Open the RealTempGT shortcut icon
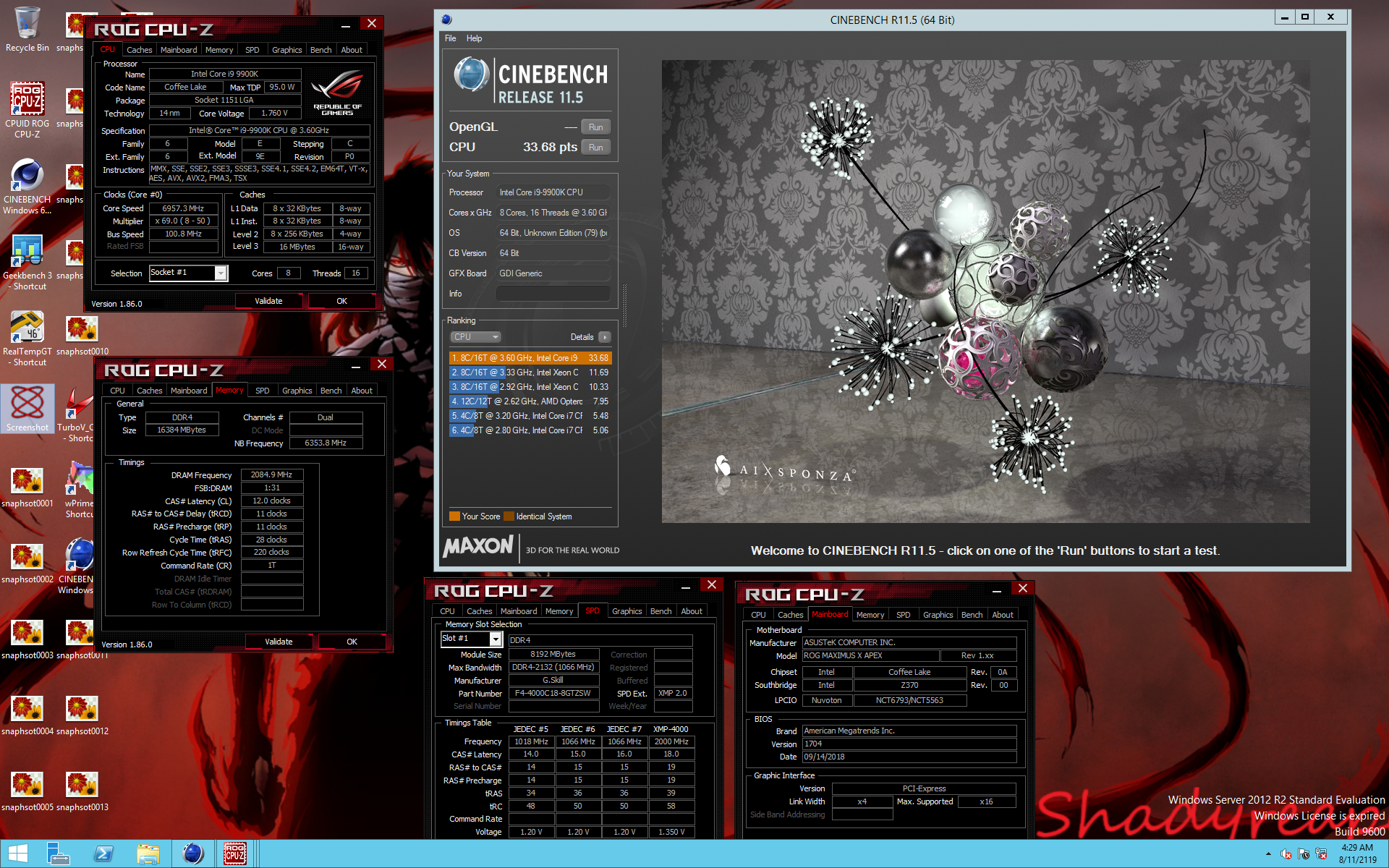 (x=27, y=339)
